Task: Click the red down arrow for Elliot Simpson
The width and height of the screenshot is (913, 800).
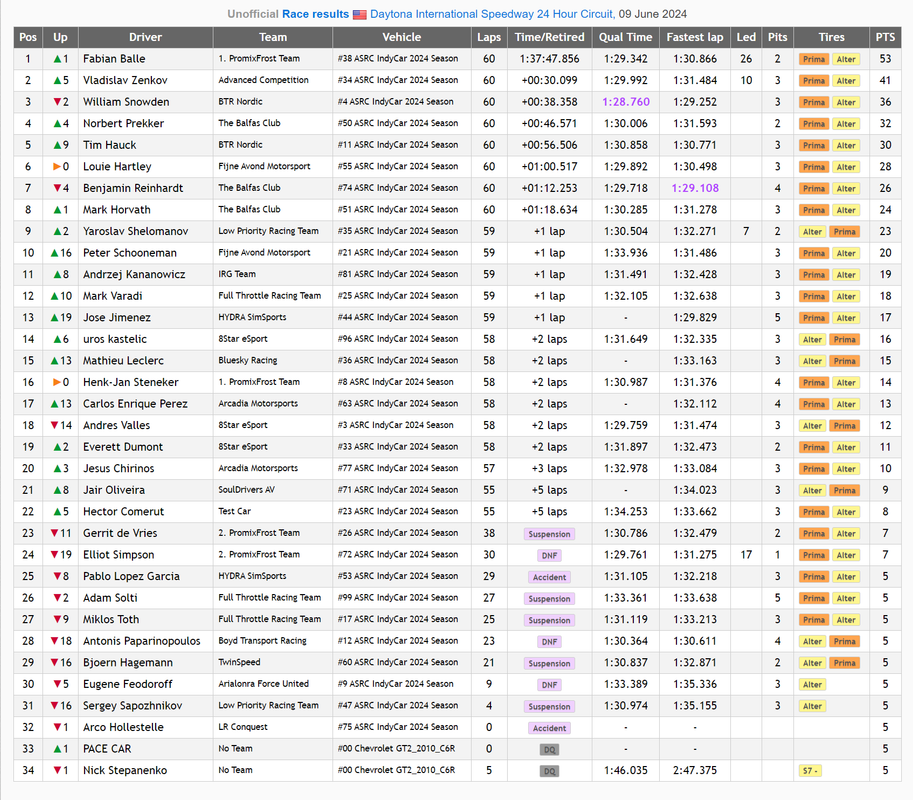Action: (x=54, y=554)
